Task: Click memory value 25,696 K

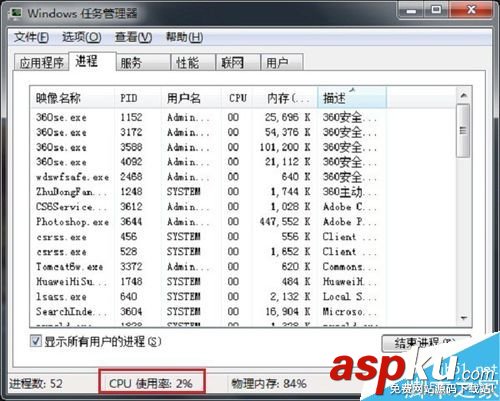Action: [288, 117]
